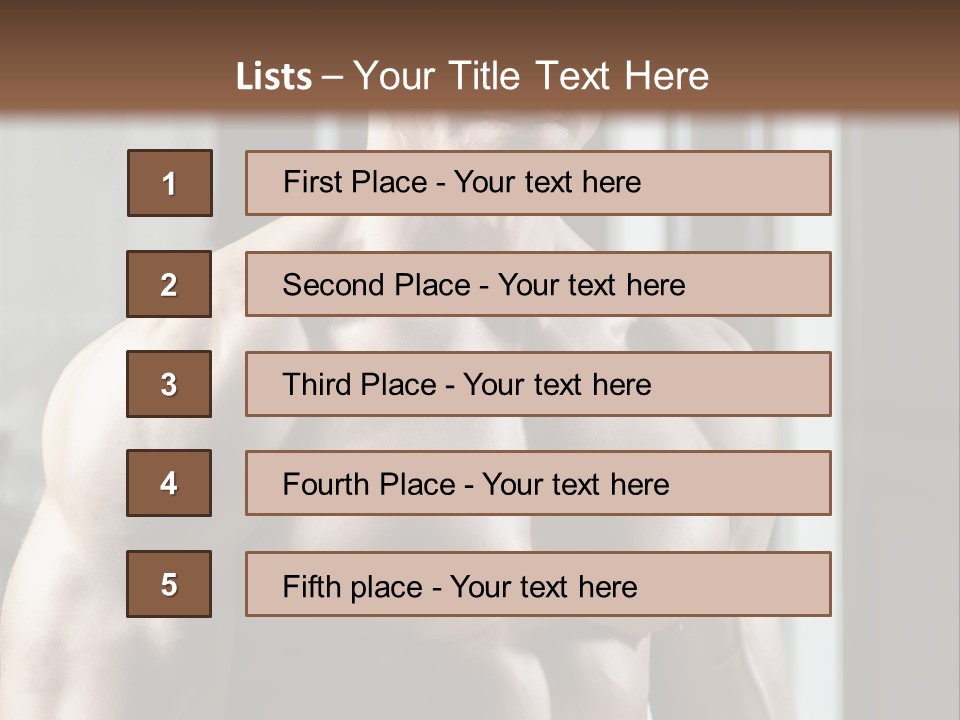The width and height of the screenshot is (960, 720).
Task: Select the number 3 box
Action: (x=169, y=384)
